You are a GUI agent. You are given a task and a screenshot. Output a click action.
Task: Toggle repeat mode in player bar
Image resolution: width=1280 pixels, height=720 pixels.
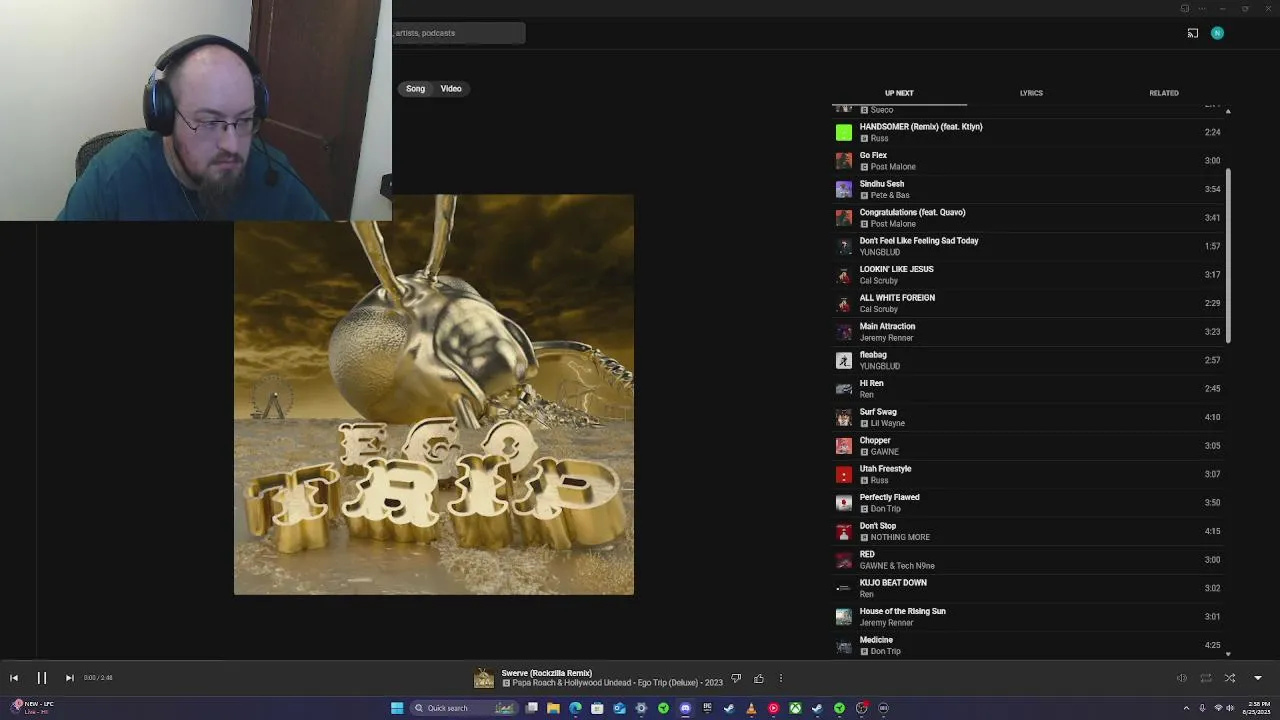point(1206,678)
